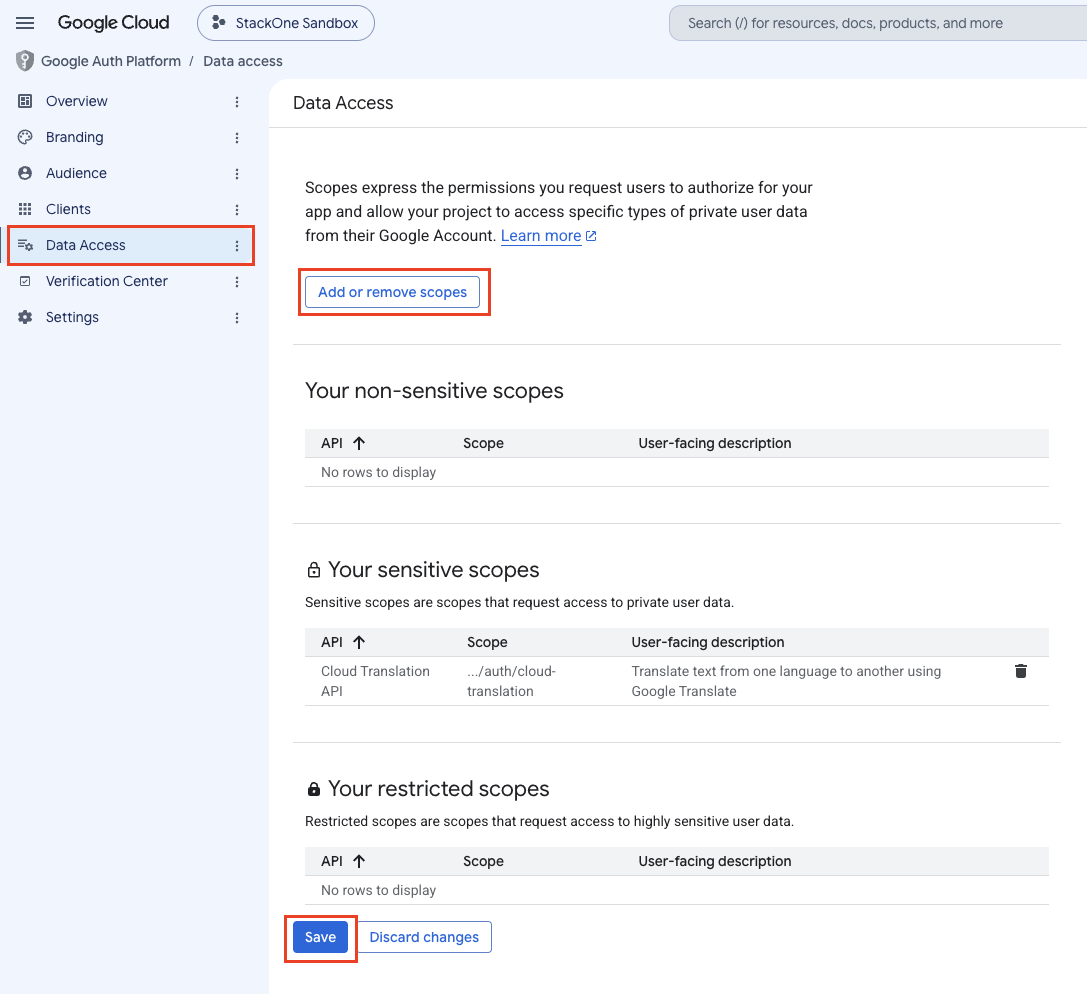Viewport: 1087px width, 994px height.
Task: Delete the Cloud Translation scope with trash icon
Action: pyautogui.click(x=1020, y=671)
